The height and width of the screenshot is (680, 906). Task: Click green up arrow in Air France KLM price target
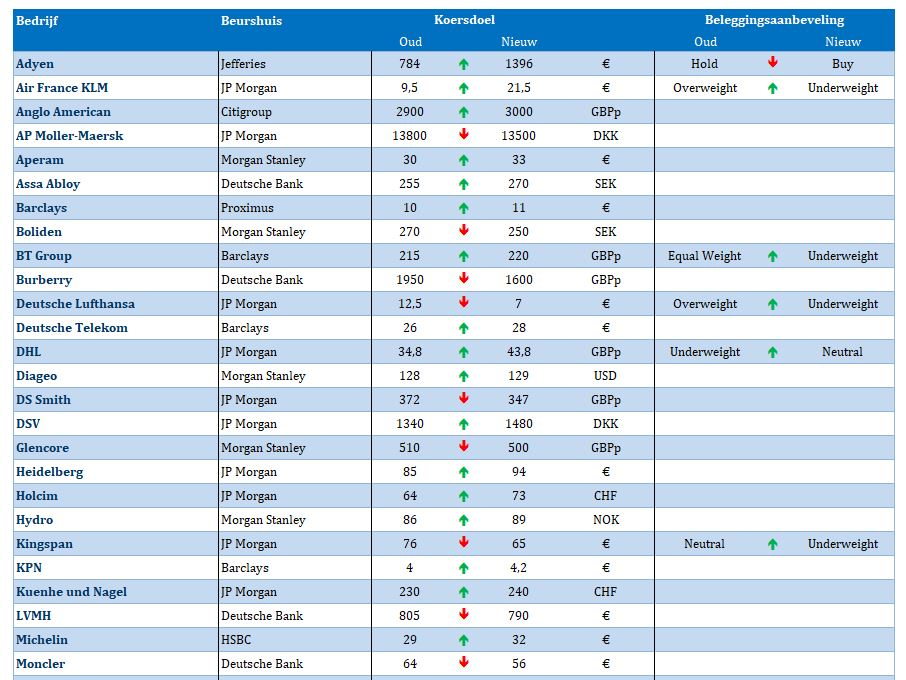click(463, 88)
